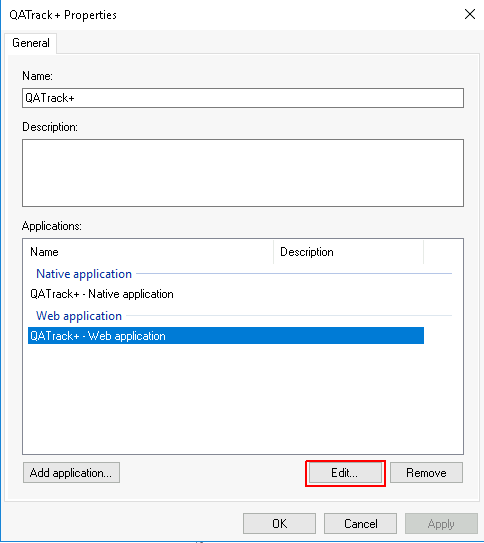This screenshot has height=543, width=484.
Task: Open the Add application... dialog
Action: tap(71, 473)
